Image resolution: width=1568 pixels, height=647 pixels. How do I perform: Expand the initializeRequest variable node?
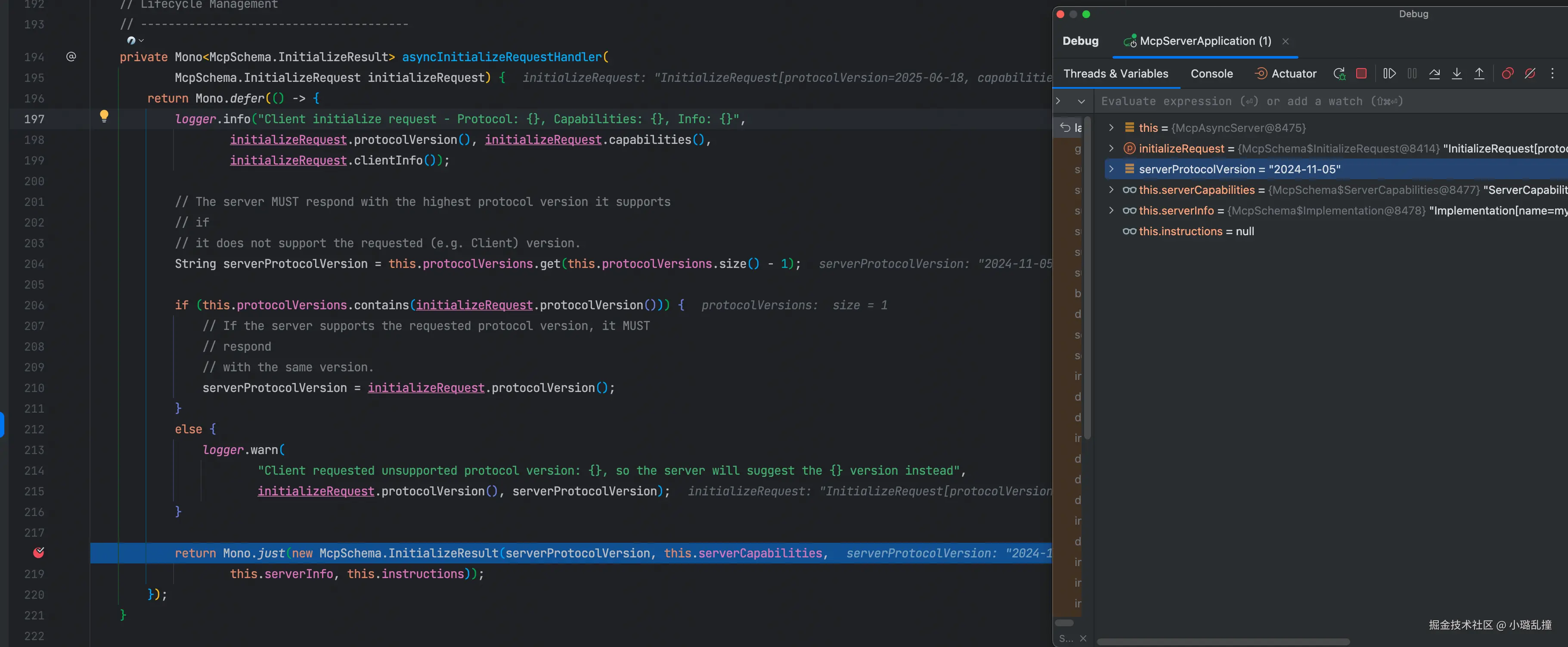tap(1112, 148)
